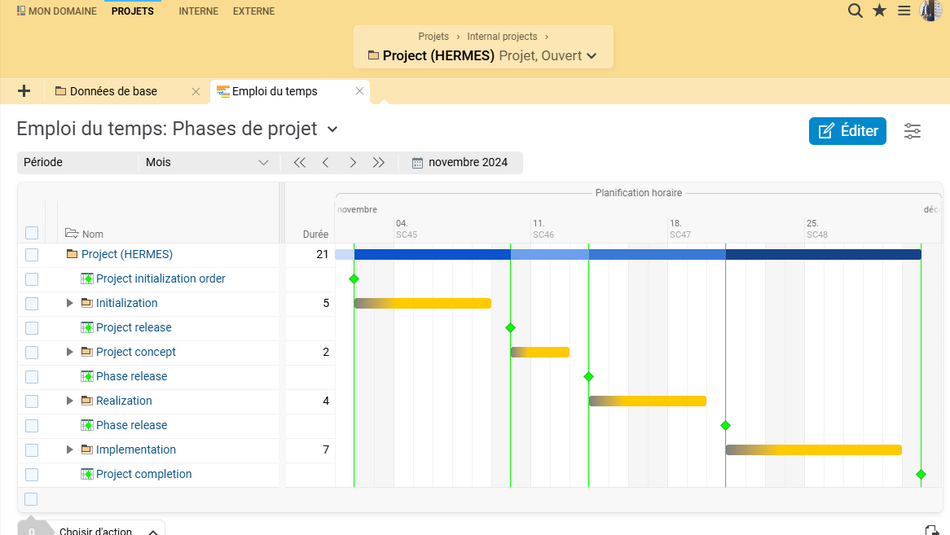Go to next period arrow
This screenshot has width=950, height=535.
tap(353, 162)
